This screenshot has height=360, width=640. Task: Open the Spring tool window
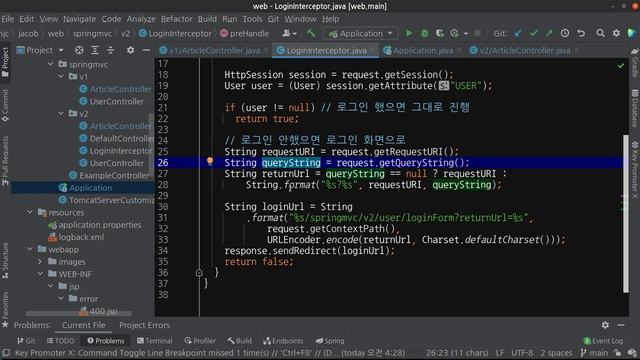point(330,341)
